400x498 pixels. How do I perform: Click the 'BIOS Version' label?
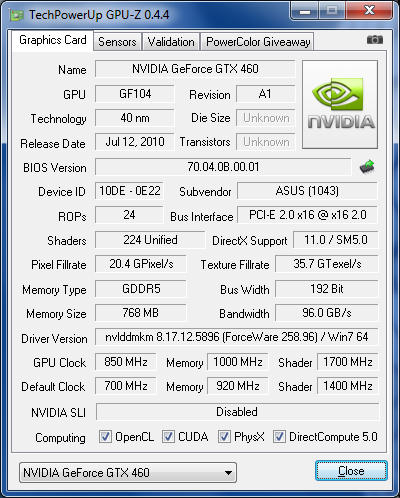(55, 168)
